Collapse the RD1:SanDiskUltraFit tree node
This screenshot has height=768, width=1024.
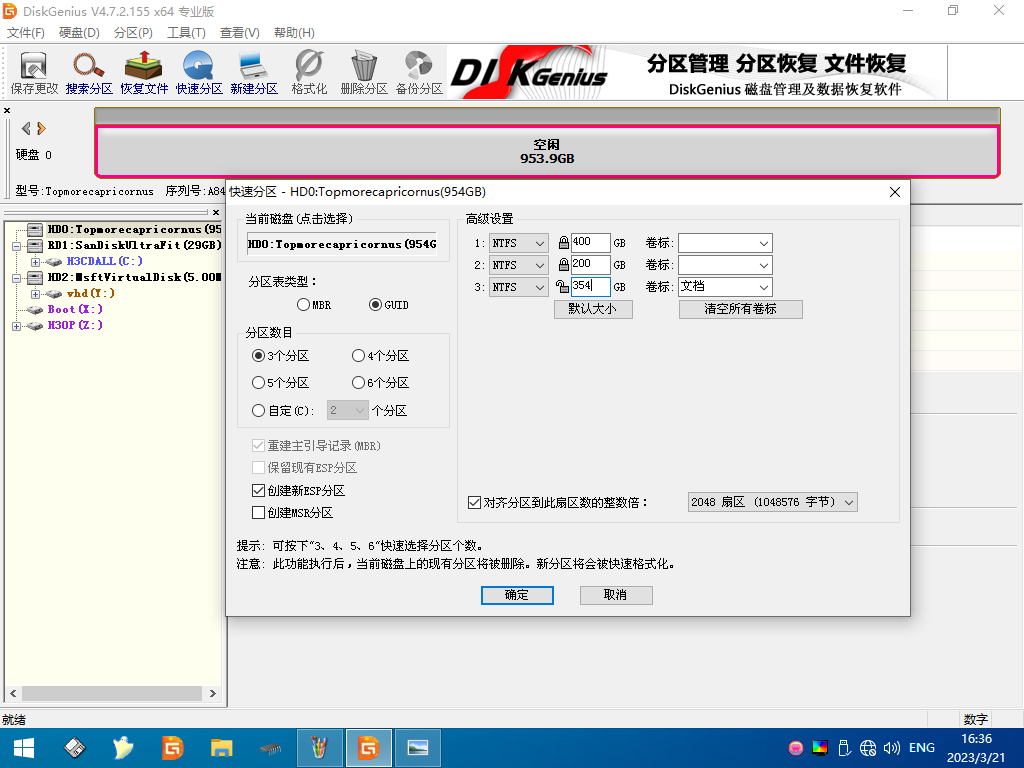click(17, 246)
